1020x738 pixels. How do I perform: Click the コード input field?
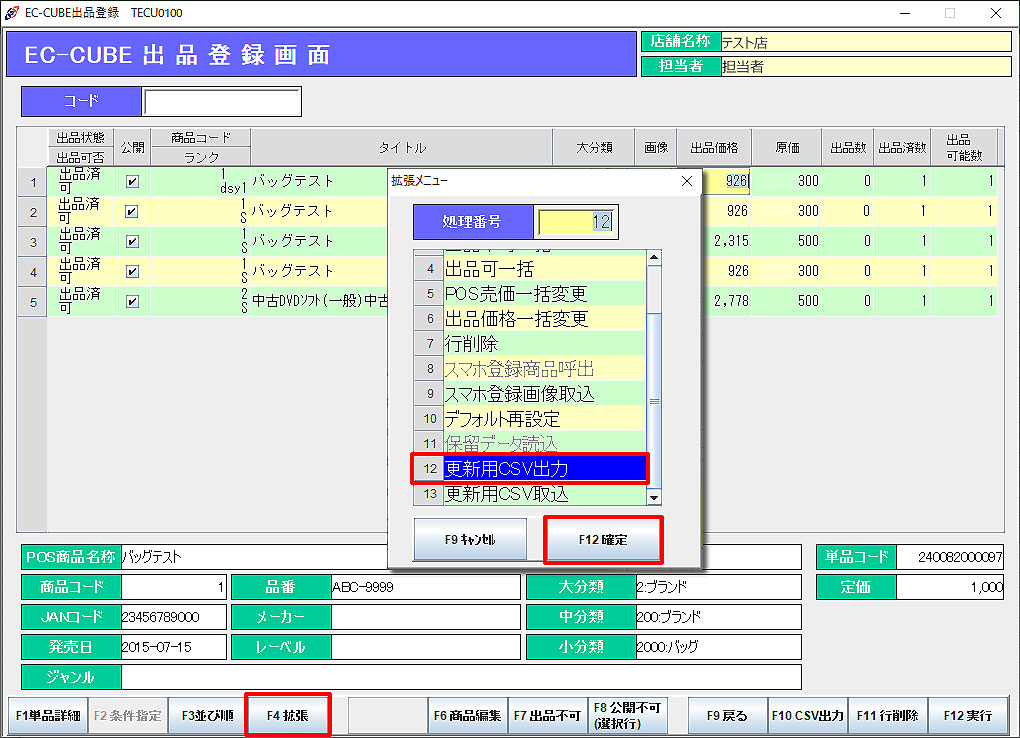(221, 102)
